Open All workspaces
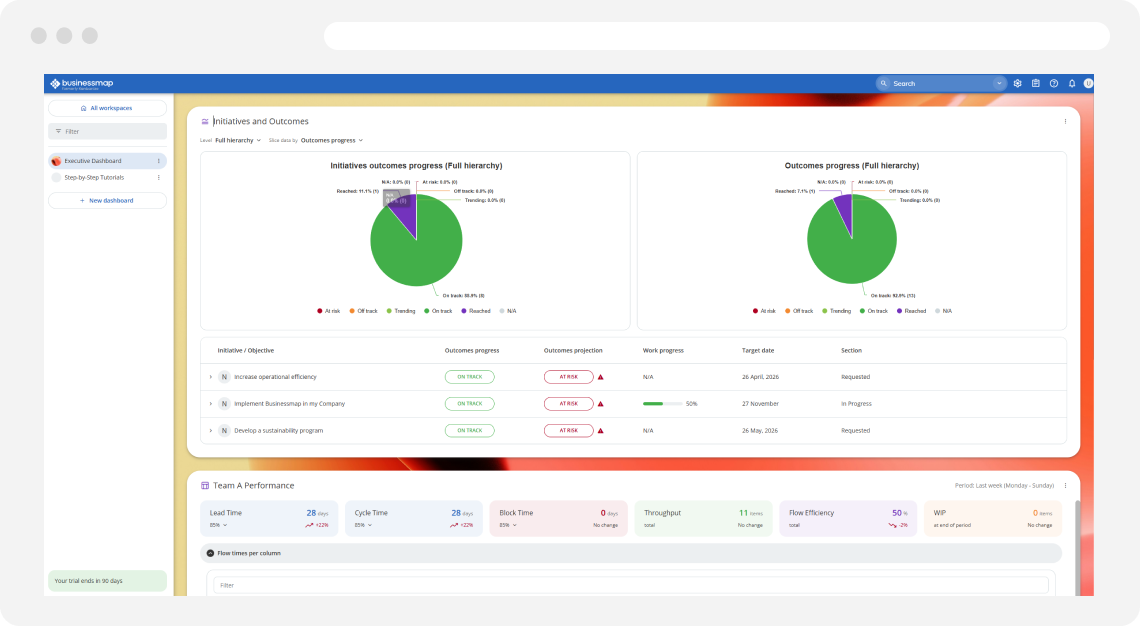1140x626 pixels. 107,107
